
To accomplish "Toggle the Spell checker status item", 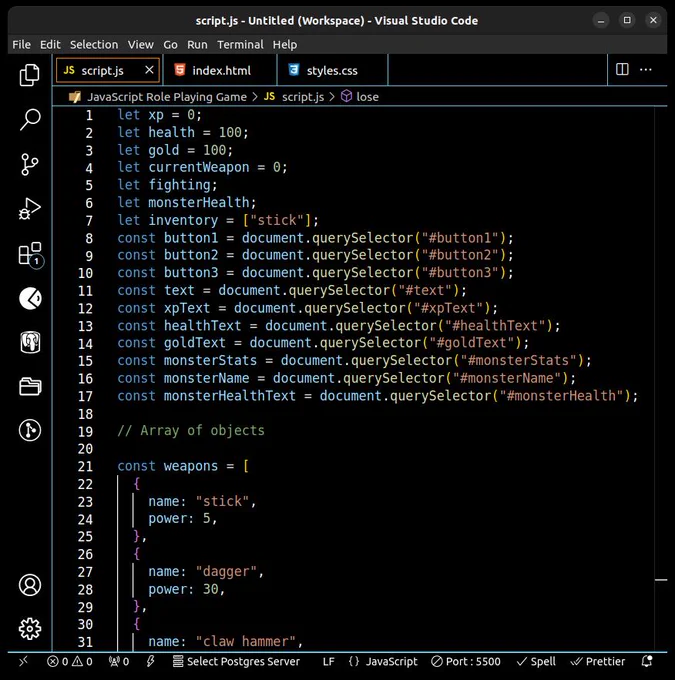I will [536, 661].
